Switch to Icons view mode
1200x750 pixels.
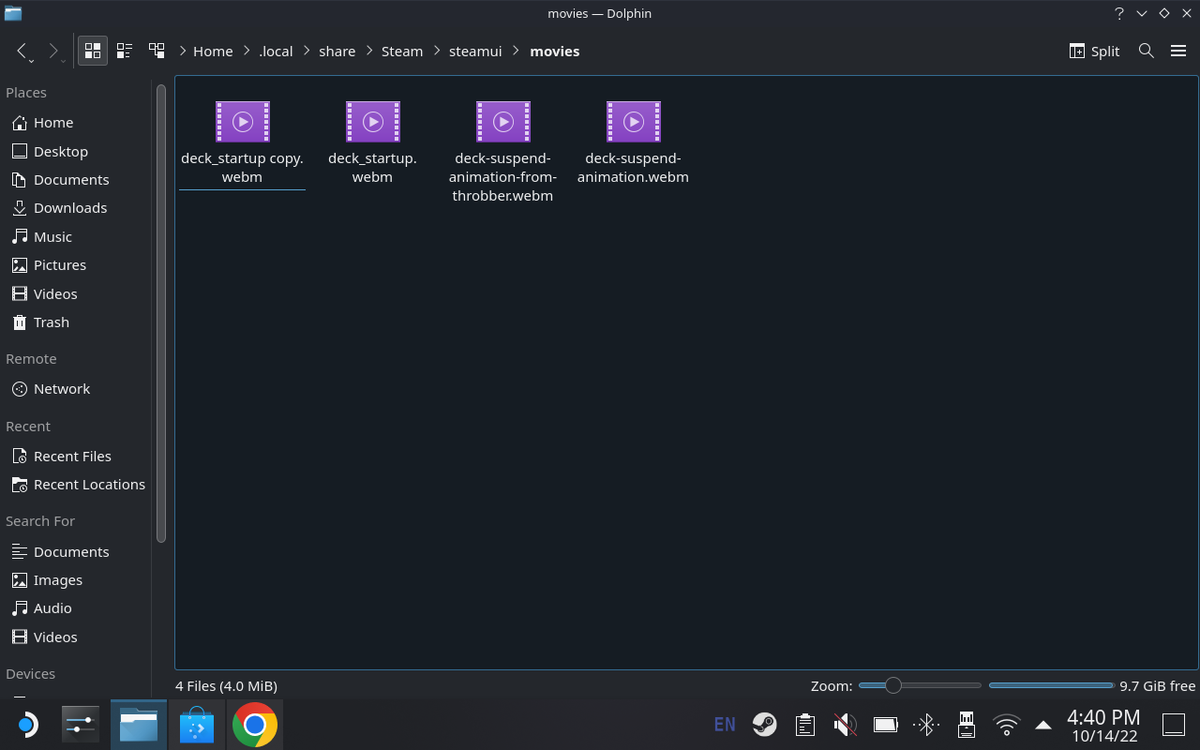click(x=92, y=50)
